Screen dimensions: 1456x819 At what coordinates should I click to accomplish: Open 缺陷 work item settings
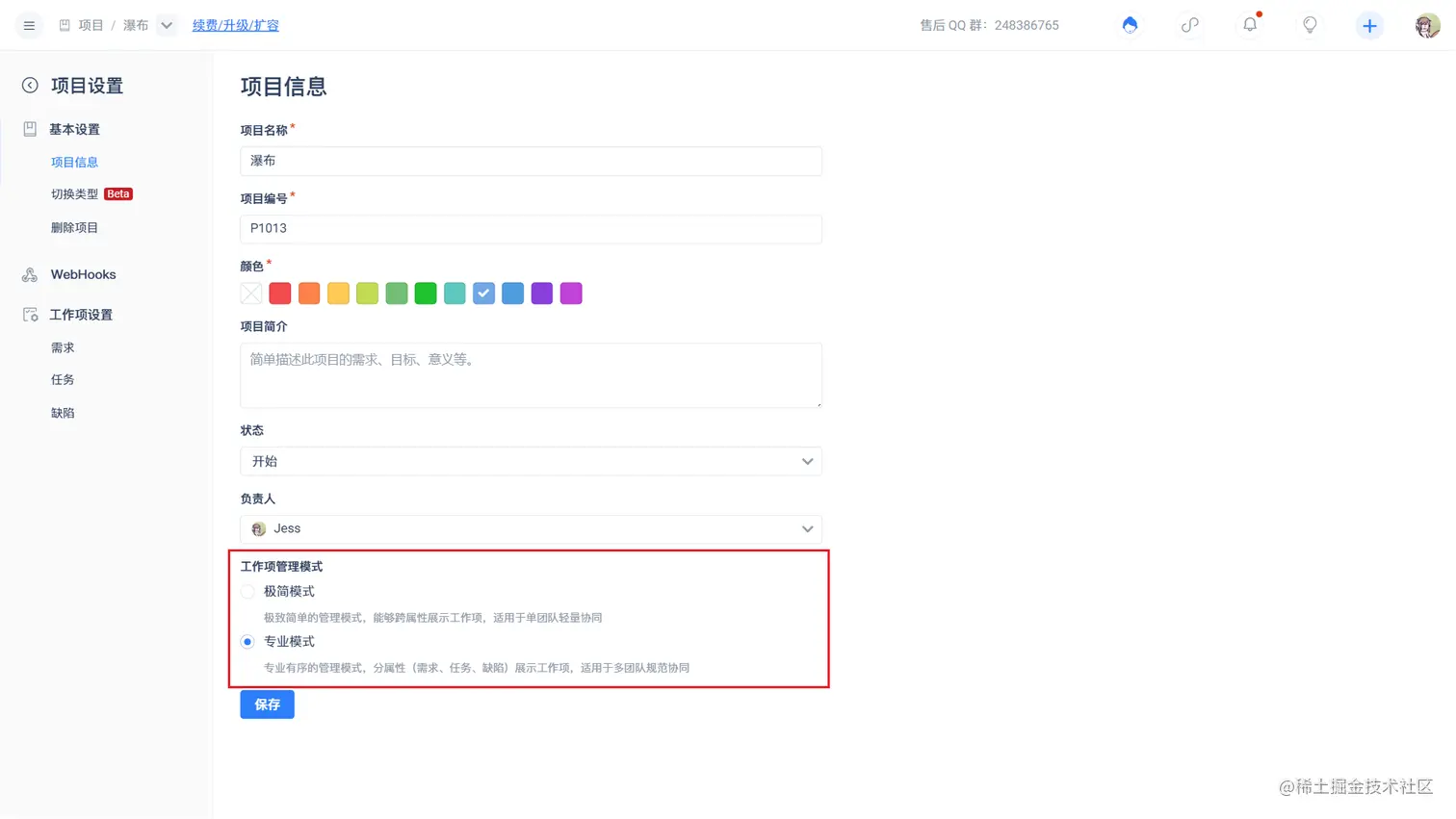tap(63, 413)
